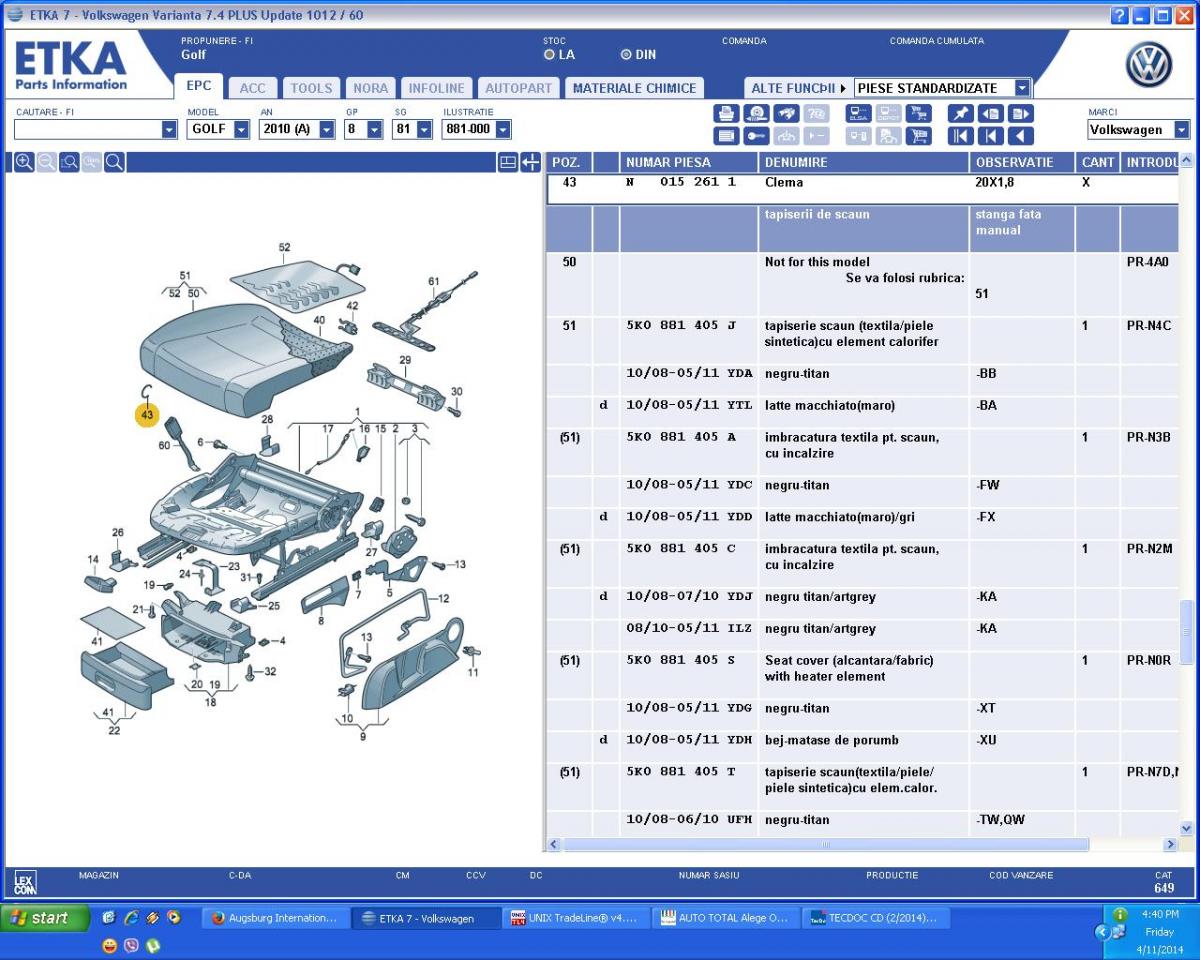Image resolution: width=1200 pixels, height=960 pixels.
Task: Click the ALTE FUNCTII button
Action: click(797, 88)
